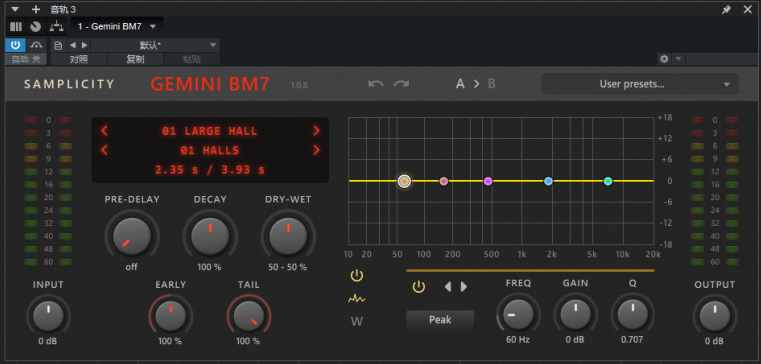This screenshot has width=761, height=364.
Task: Click the 对照 compare button
Action: (x=79, y=59)
